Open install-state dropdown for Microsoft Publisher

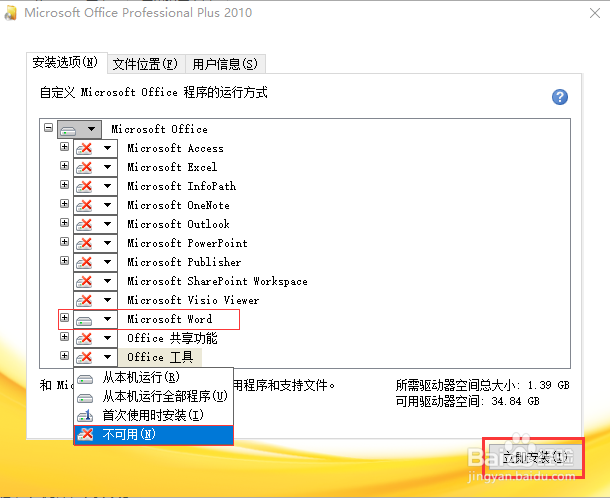(x=95, y=262)
